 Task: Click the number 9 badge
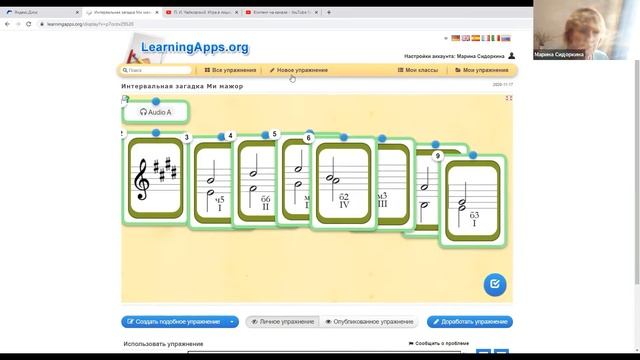pos(438,156)
